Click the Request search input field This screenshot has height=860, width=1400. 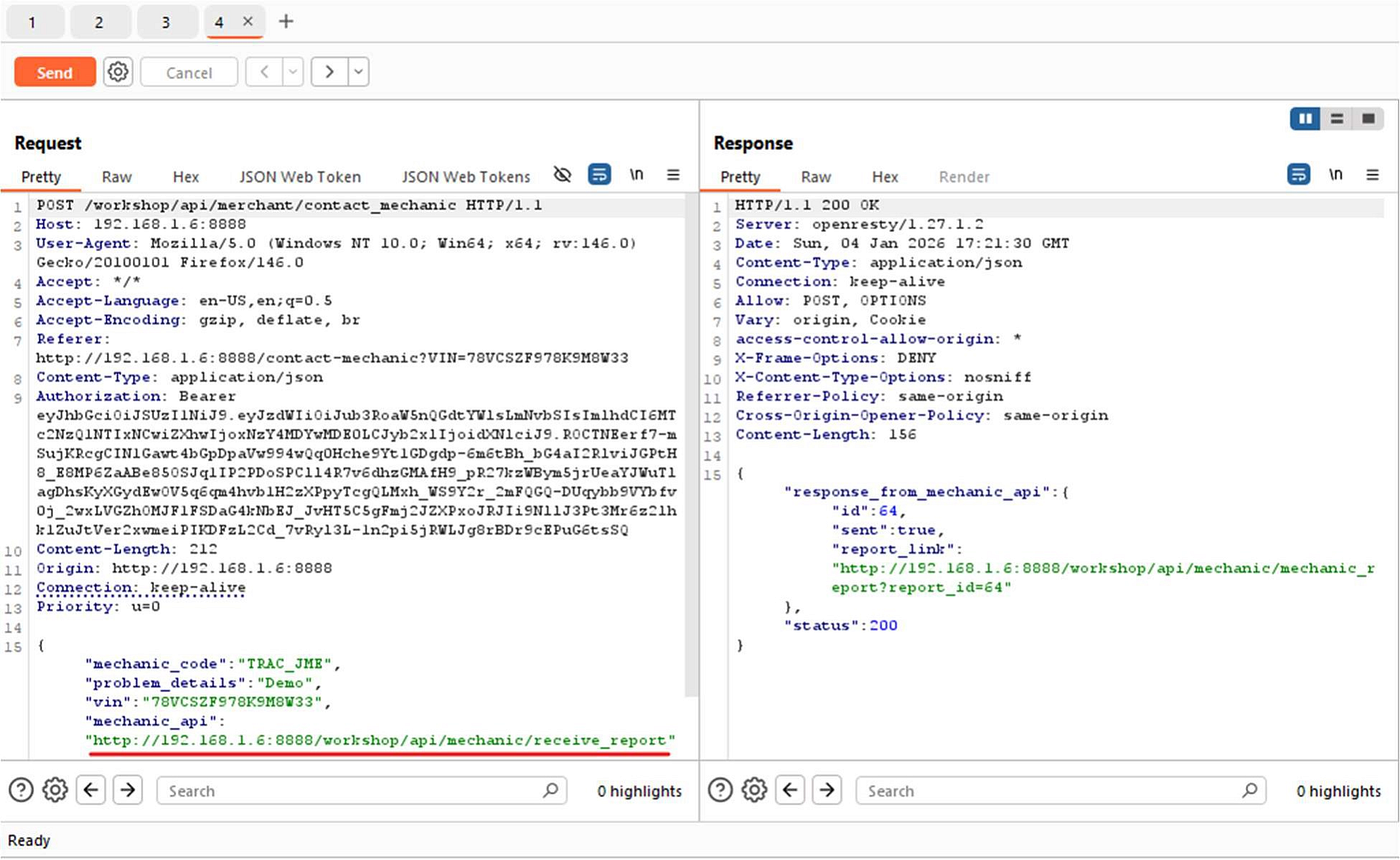tap(362, 790)
